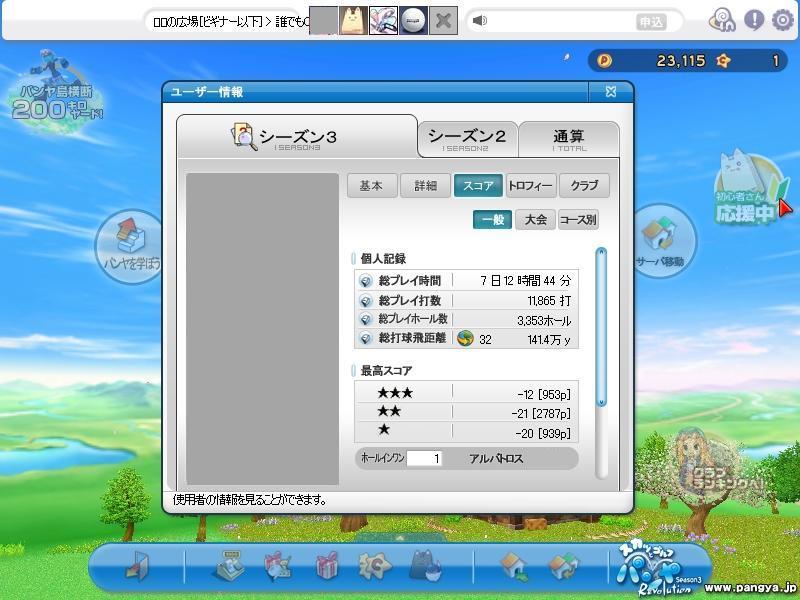The image size is (800, 600).
Task: Select the クラブ sub-tab
Action: pos(584,186)
